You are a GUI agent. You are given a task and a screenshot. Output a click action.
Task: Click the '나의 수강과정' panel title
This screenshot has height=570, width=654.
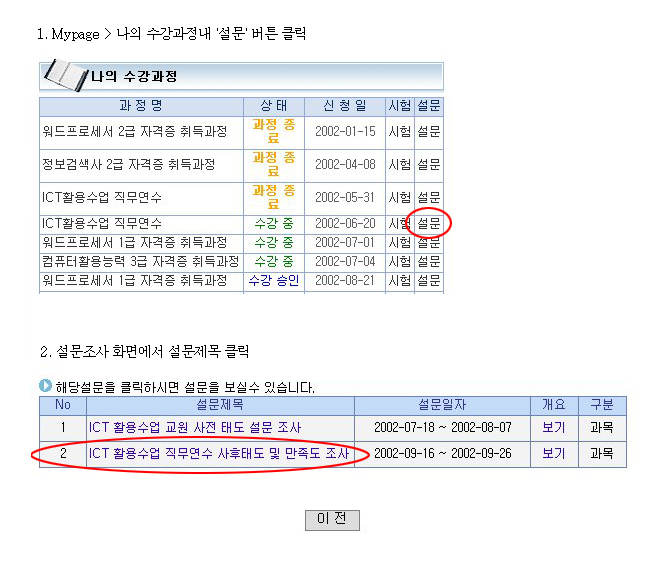(x=134, y=76)
